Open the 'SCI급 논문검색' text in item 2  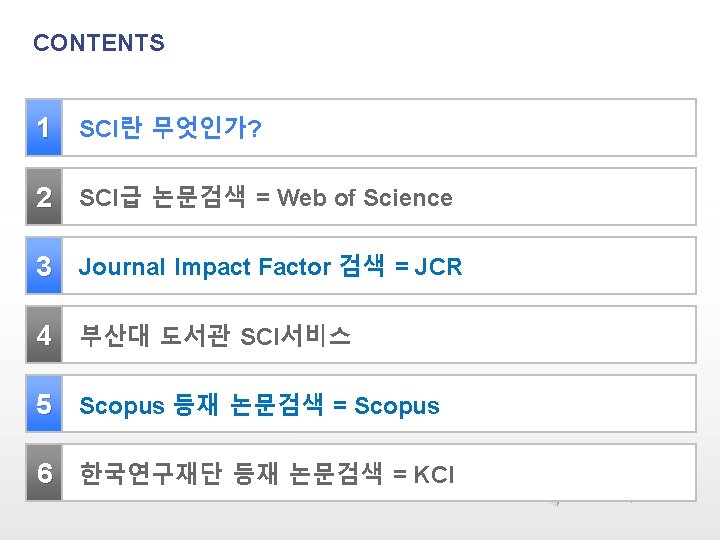click(x=162, y=198)
